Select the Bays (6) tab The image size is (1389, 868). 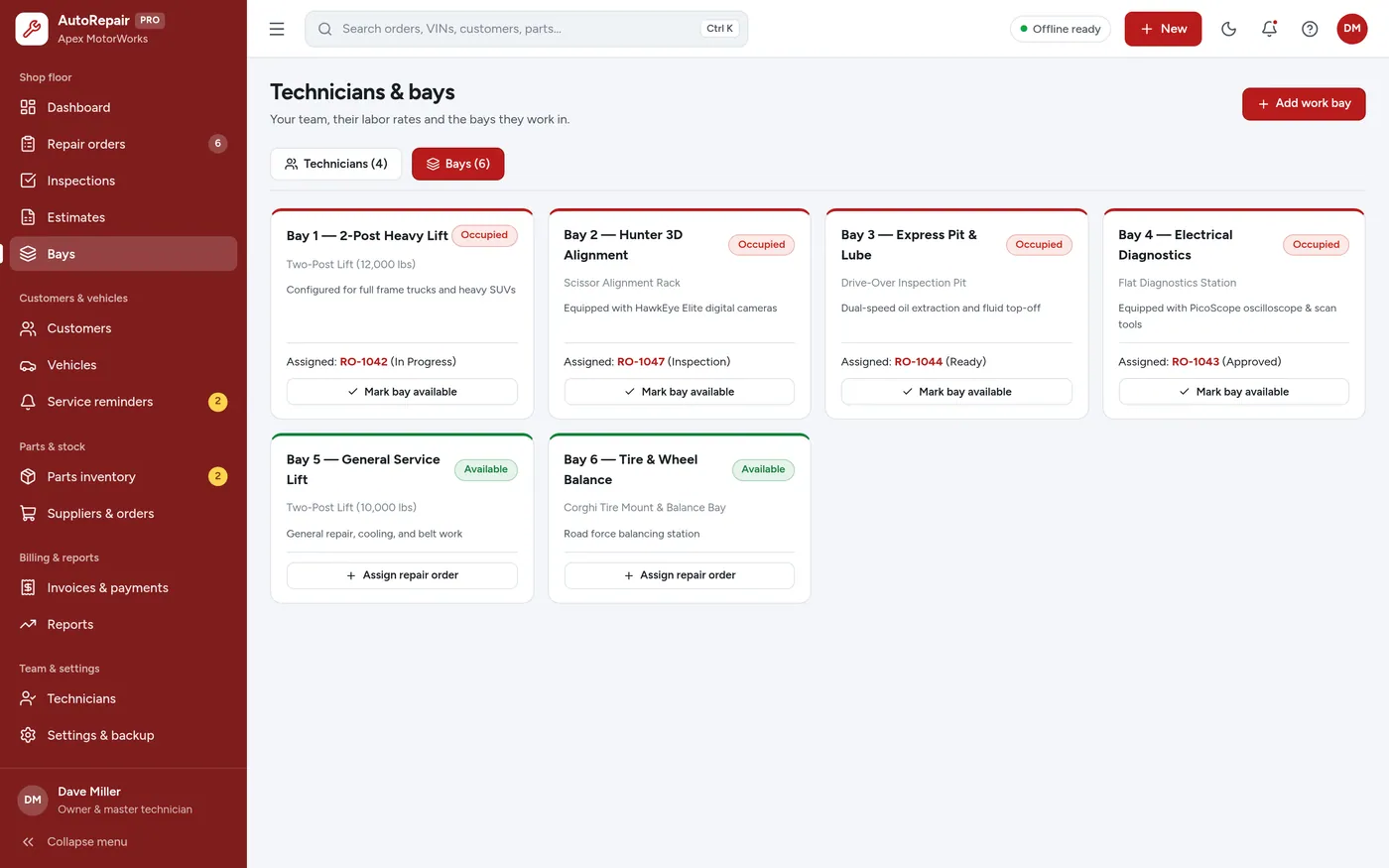458,164
